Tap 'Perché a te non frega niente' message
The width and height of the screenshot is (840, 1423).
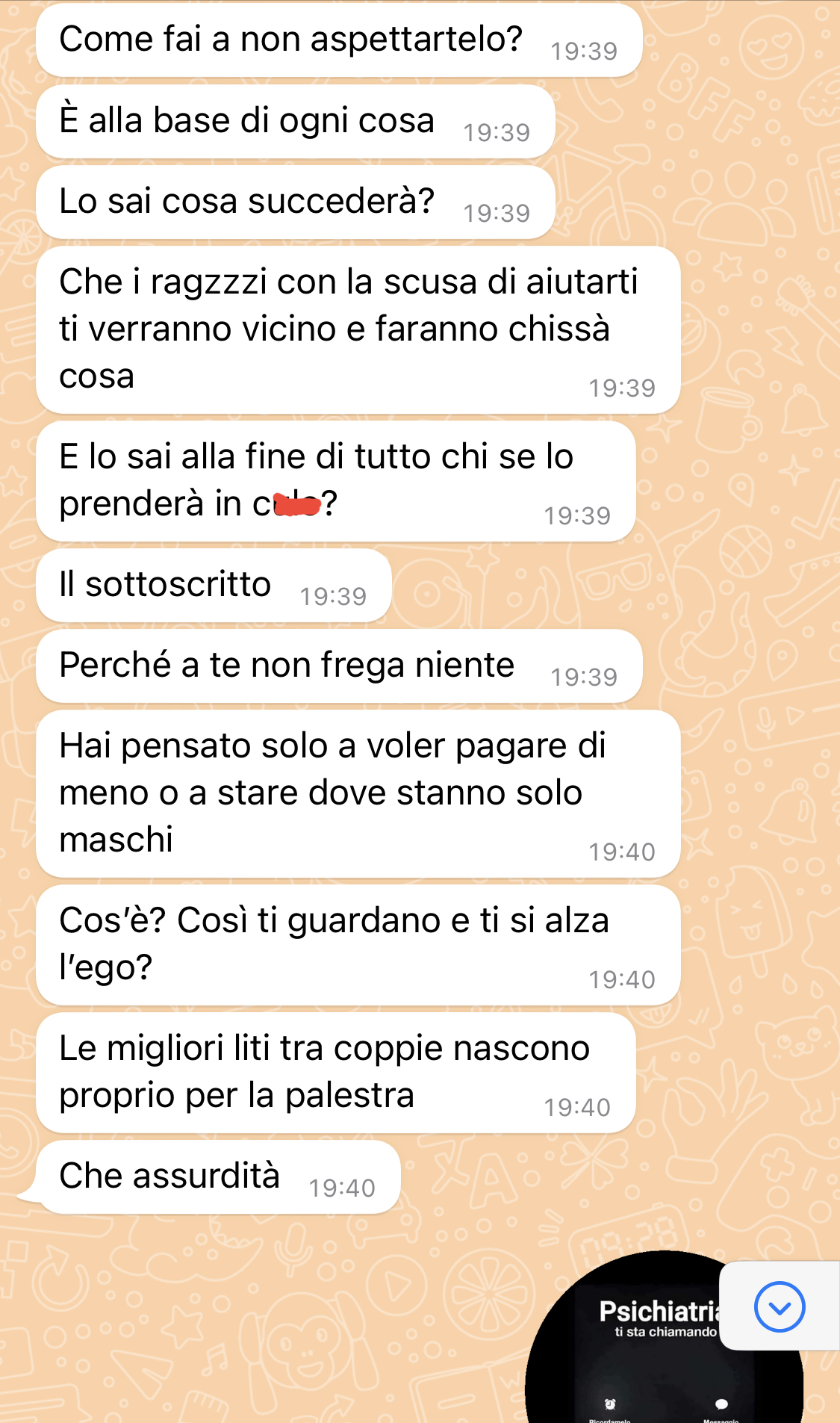pyautogui.click(x=339, y=666)
